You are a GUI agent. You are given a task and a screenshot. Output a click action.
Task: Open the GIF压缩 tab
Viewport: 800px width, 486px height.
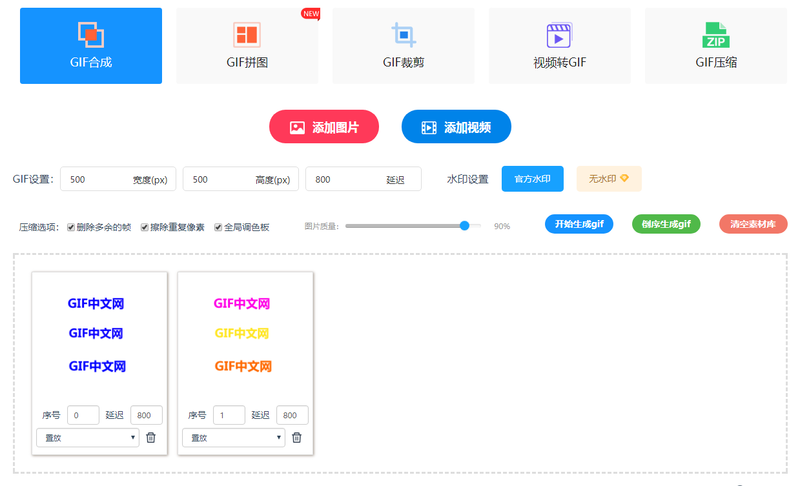point(716,45)
